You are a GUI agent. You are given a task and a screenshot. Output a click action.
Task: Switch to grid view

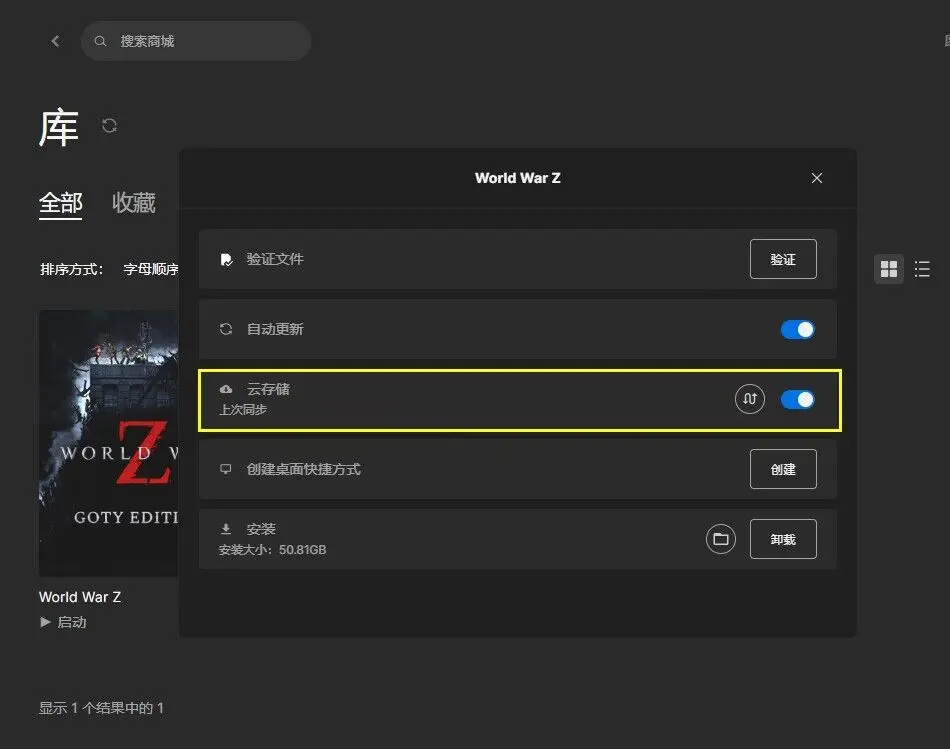click(889, 268)
